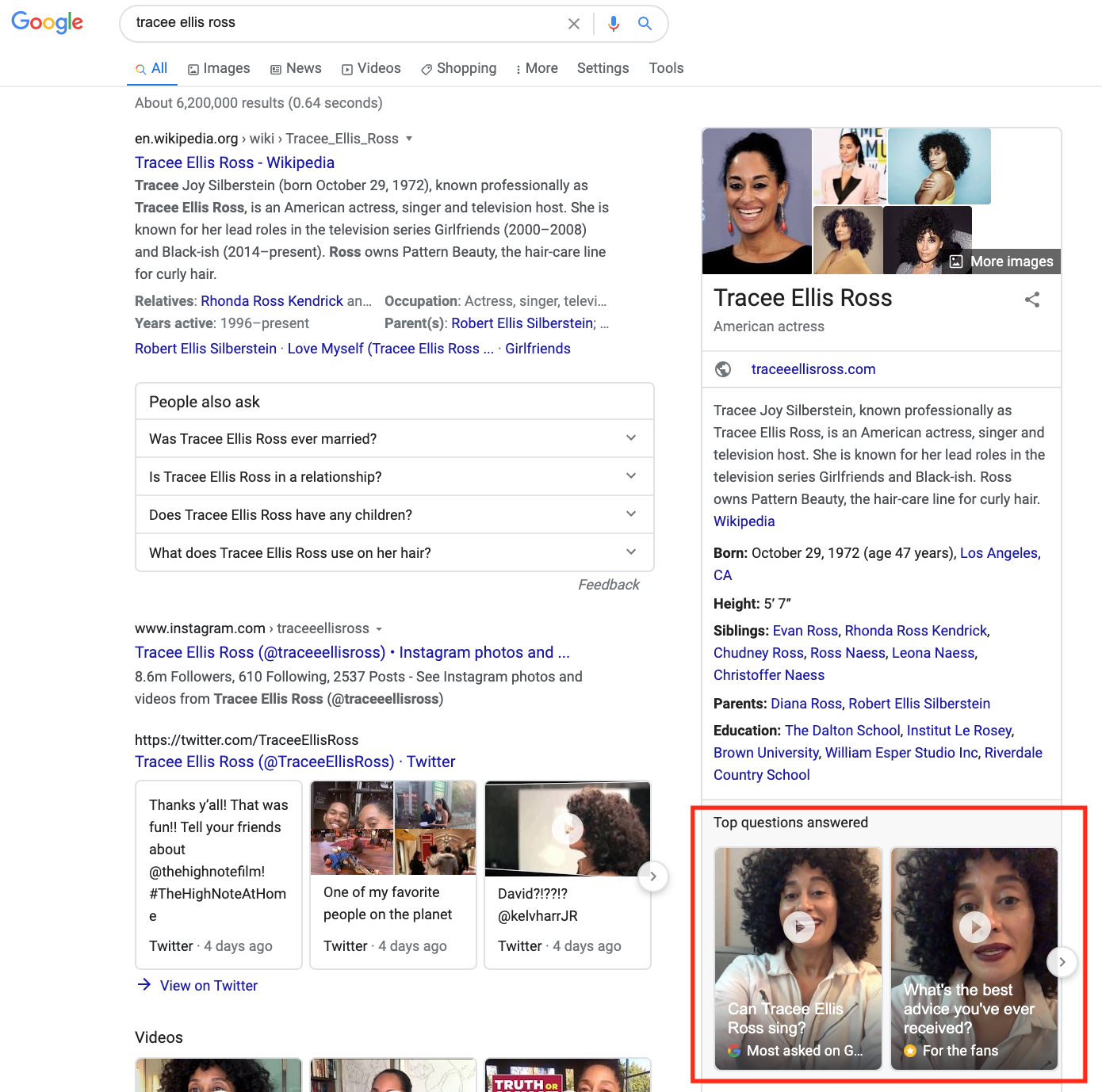Image resolution: width=1102 pixels, height=1092 pixels.
Task: Play the 'Can Tracee Ellis Ross sing?' video
Action: coord(799,927)
